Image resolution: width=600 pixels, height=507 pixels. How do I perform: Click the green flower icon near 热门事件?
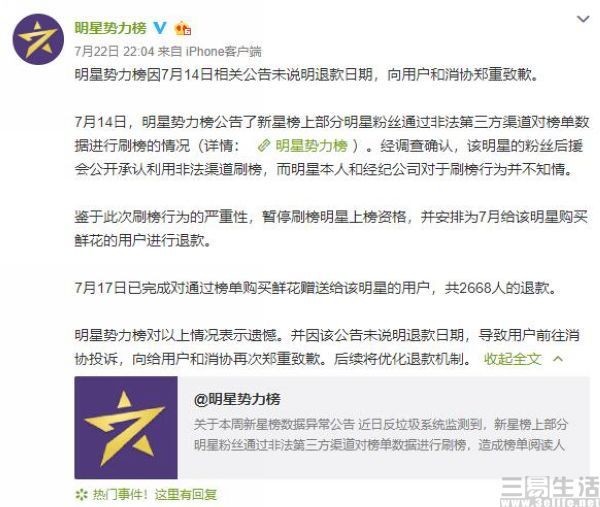point(82,495)
